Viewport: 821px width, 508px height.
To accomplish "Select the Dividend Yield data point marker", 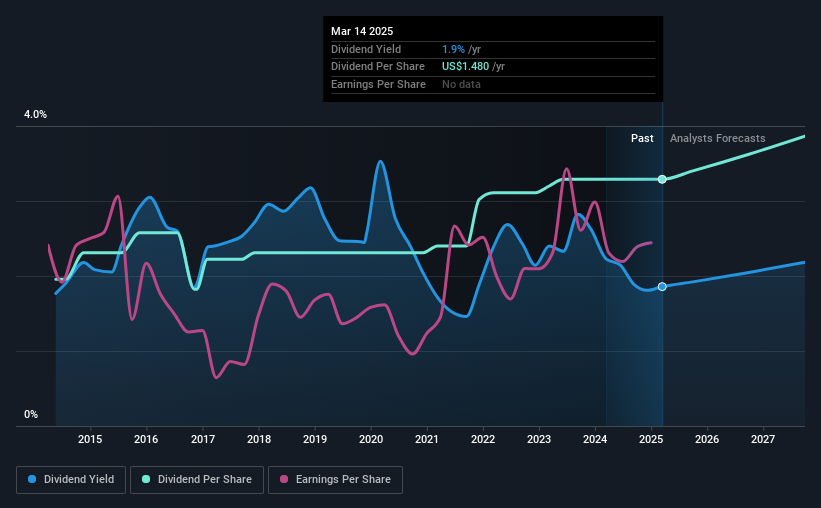I will 662,286.
